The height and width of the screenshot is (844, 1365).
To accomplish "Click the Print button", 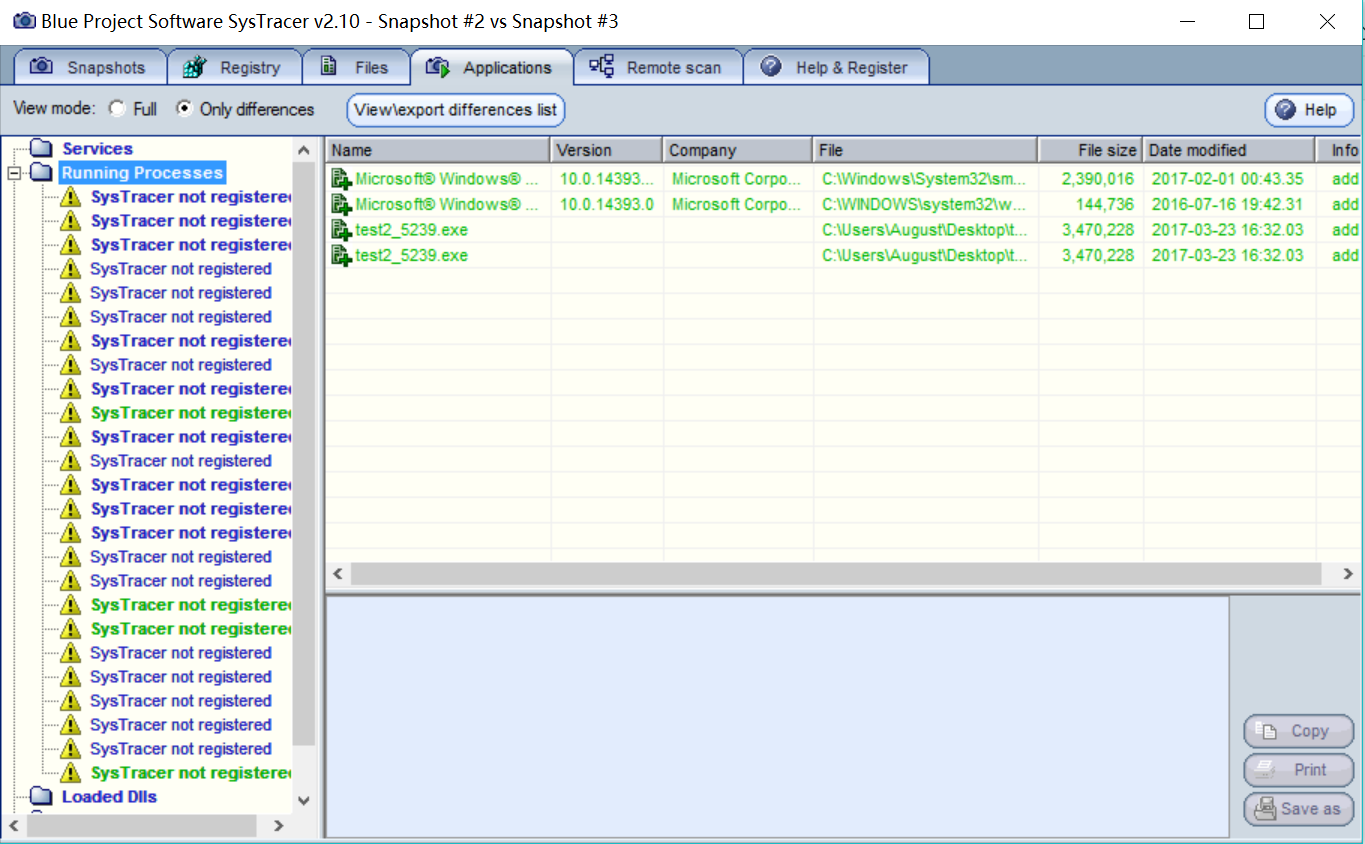I will 1298,770.
